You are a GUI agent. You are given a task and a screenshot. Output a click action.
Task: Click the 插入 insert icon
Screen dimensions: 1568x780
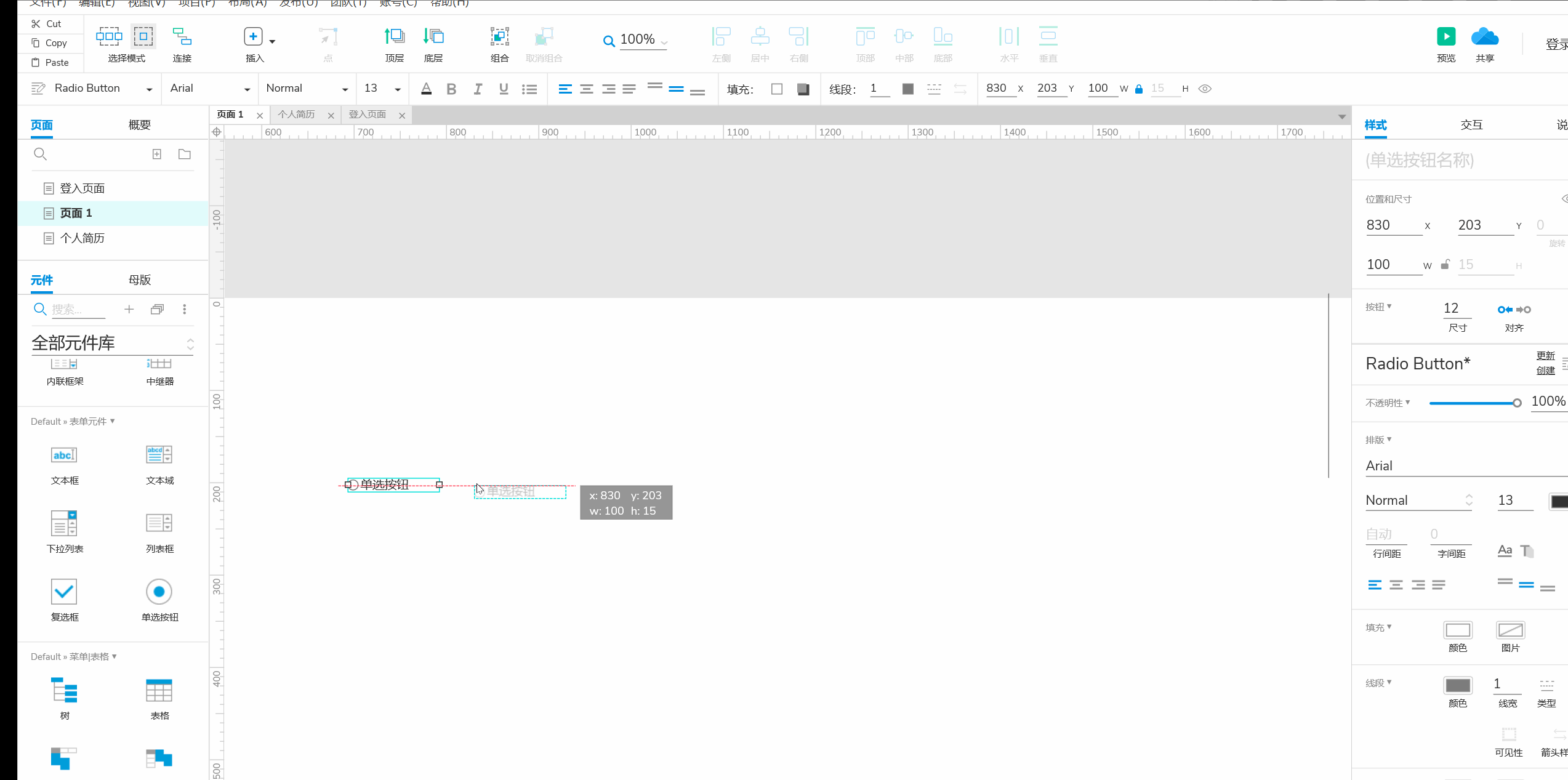(253, 36)
